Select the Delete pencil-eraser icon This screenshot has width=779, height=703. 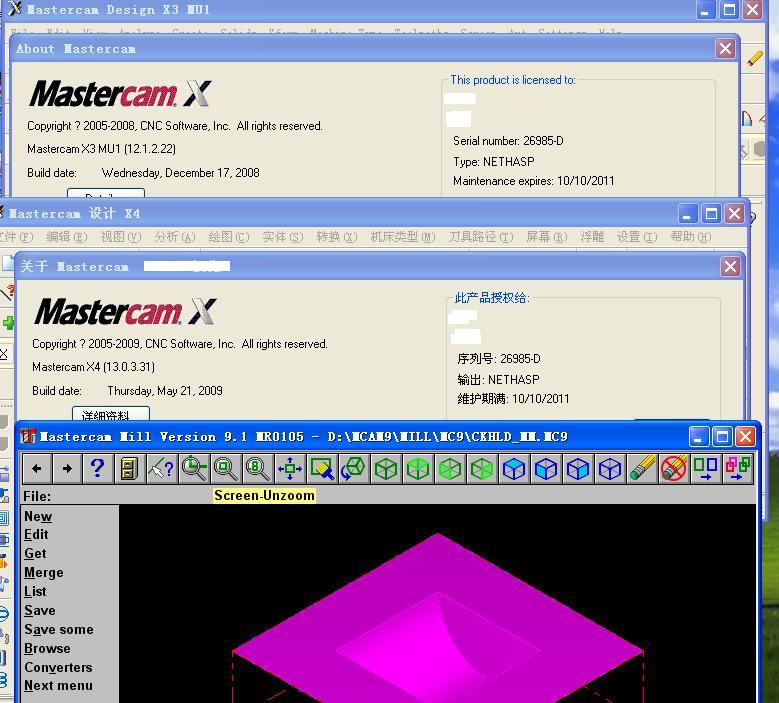[x=642, y=469]
